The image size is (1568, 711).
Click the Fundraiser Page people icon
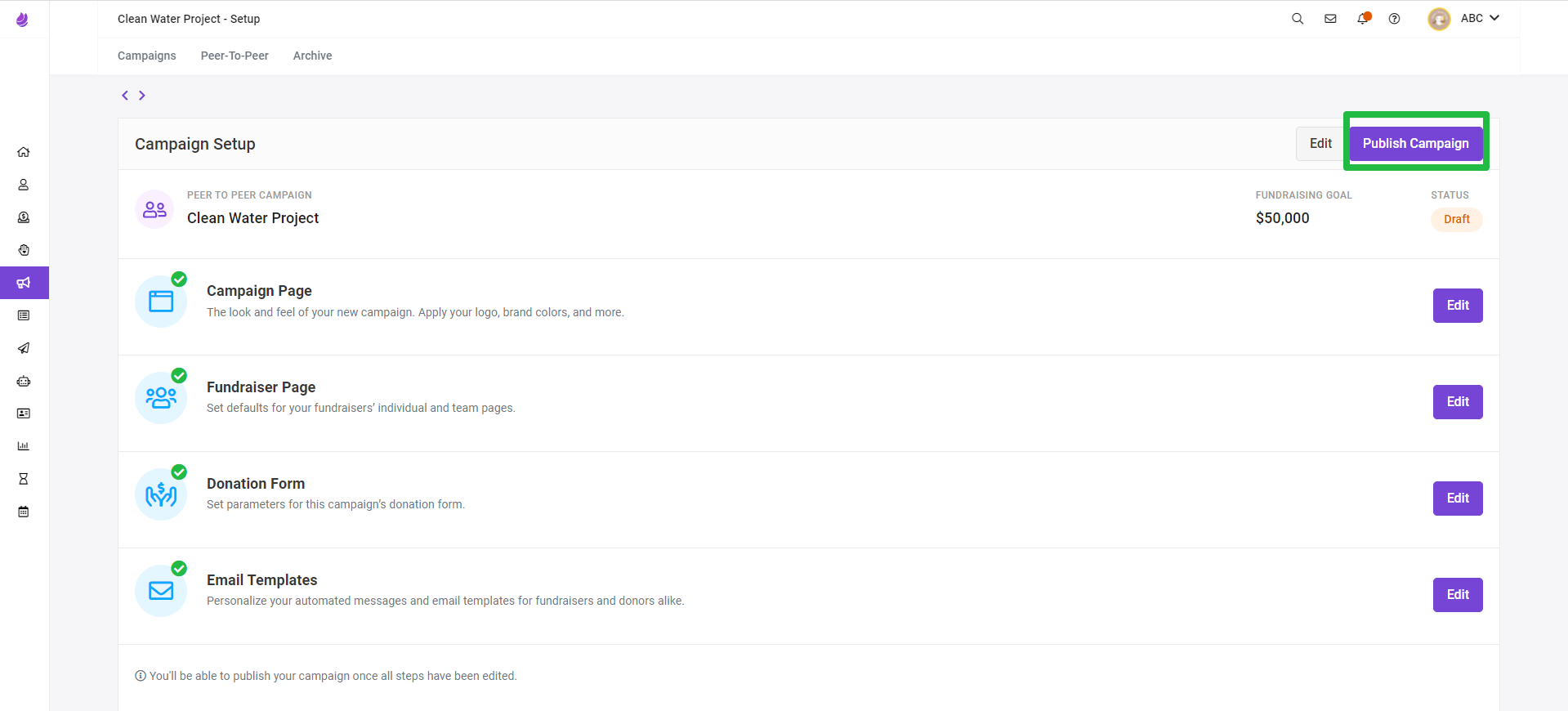pos(161,398)
